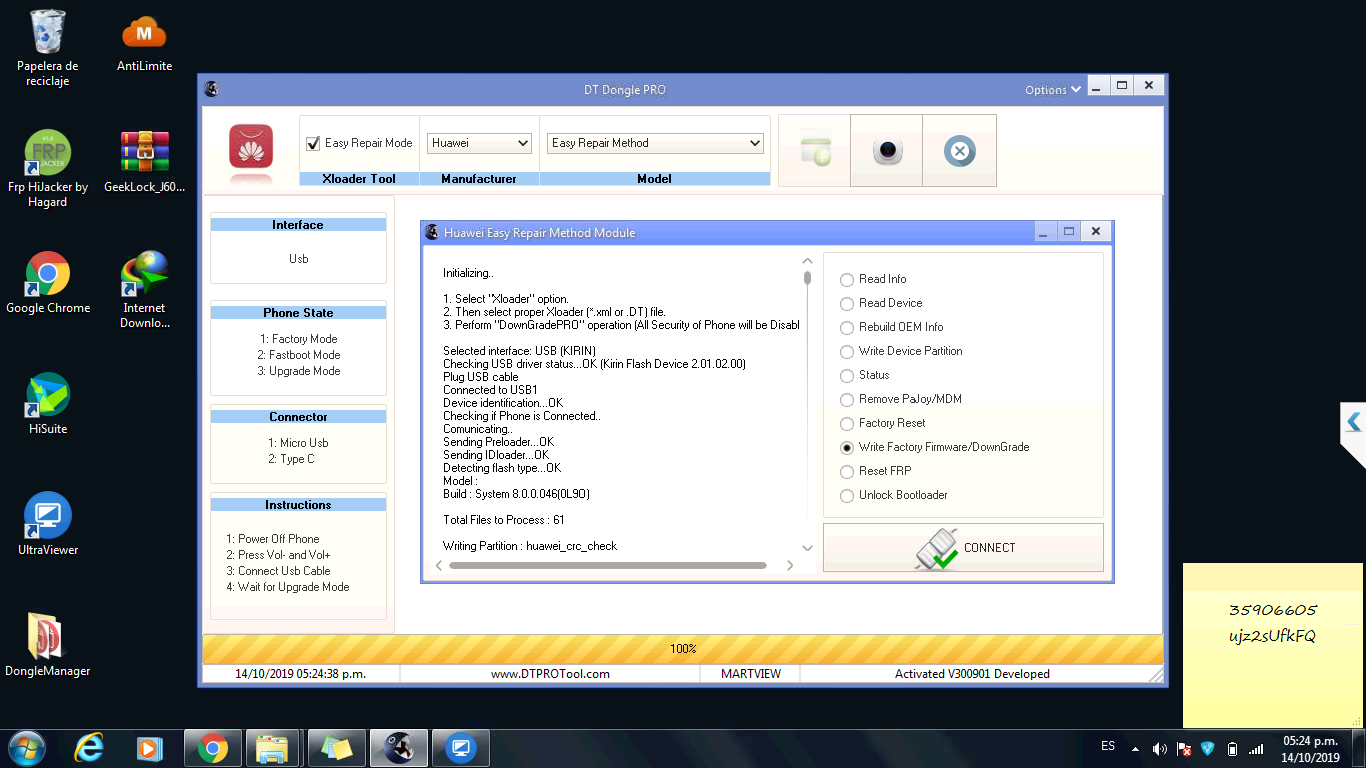Expand the side panel blue arrow
Image resolution: width=1366 pixels, height=768 pixels.
click(x=1354, y=423)
